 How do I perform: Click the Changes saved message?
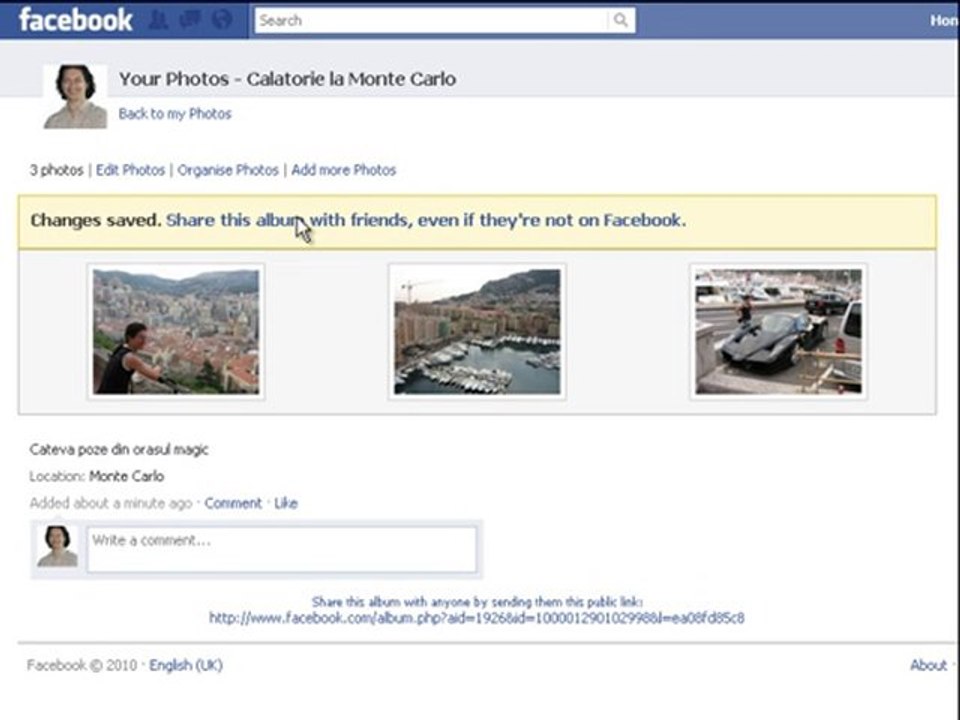96,220
